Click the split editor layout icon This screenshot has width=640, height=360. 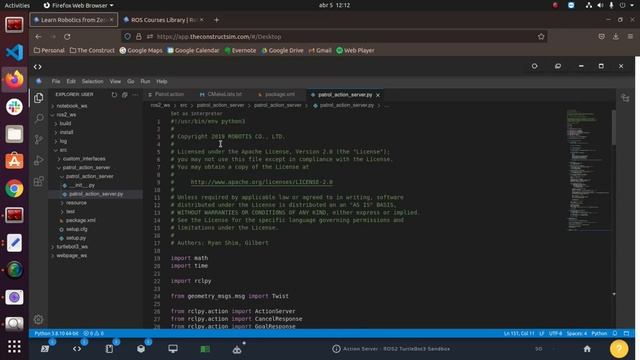625,98
